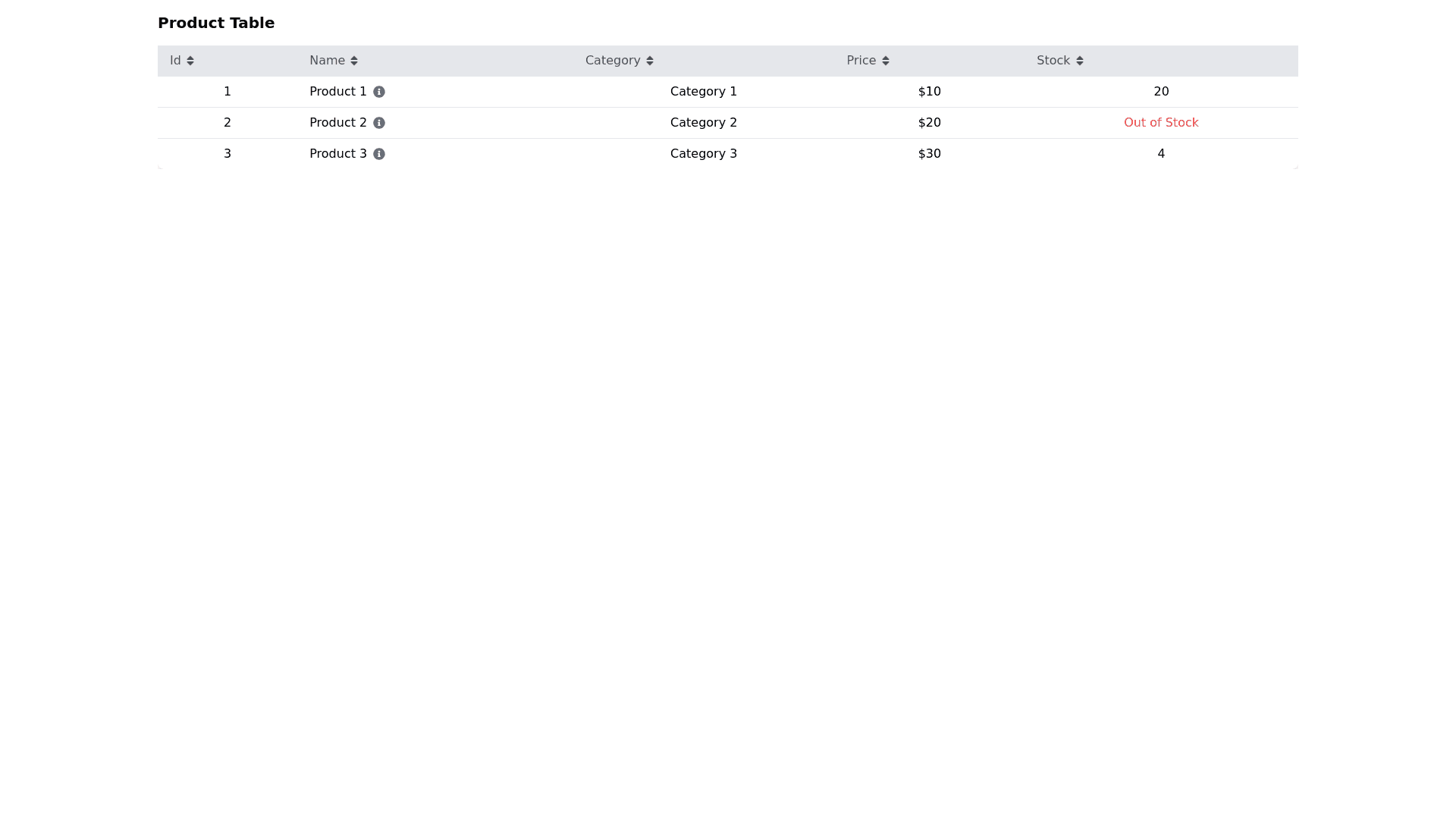Click the sort arrows icon next to Price
Viewport: 1456px width, 819px height.
coord(886,61)
